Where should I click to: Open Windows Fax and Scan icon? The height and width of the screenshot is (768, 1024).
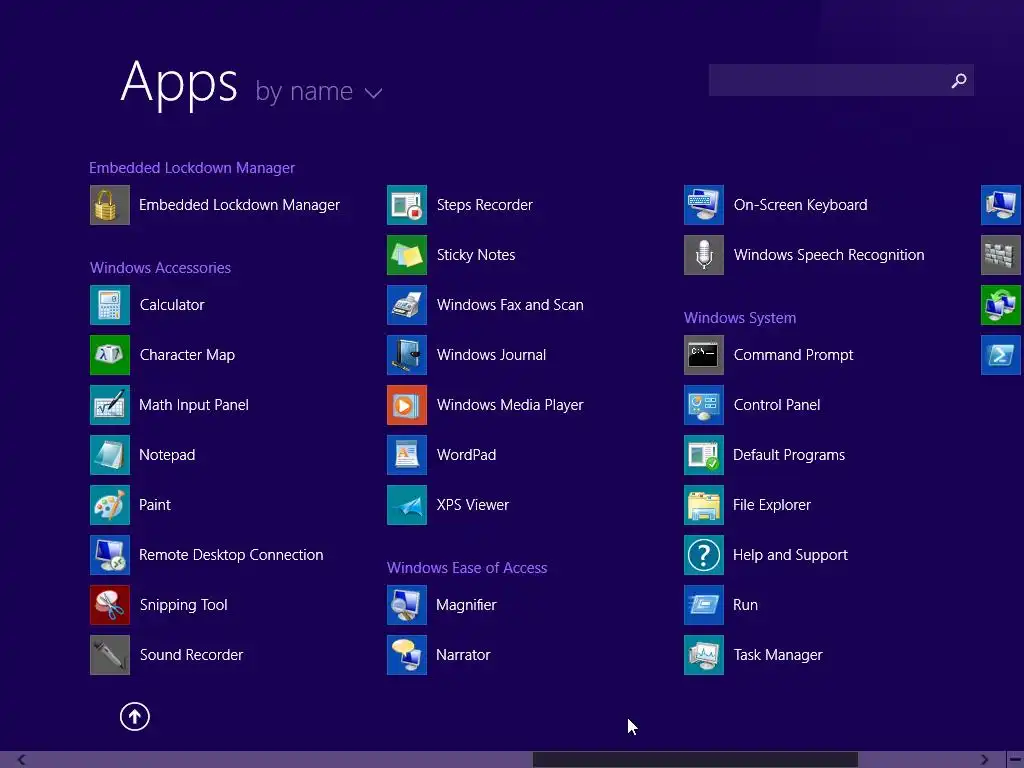407,305
